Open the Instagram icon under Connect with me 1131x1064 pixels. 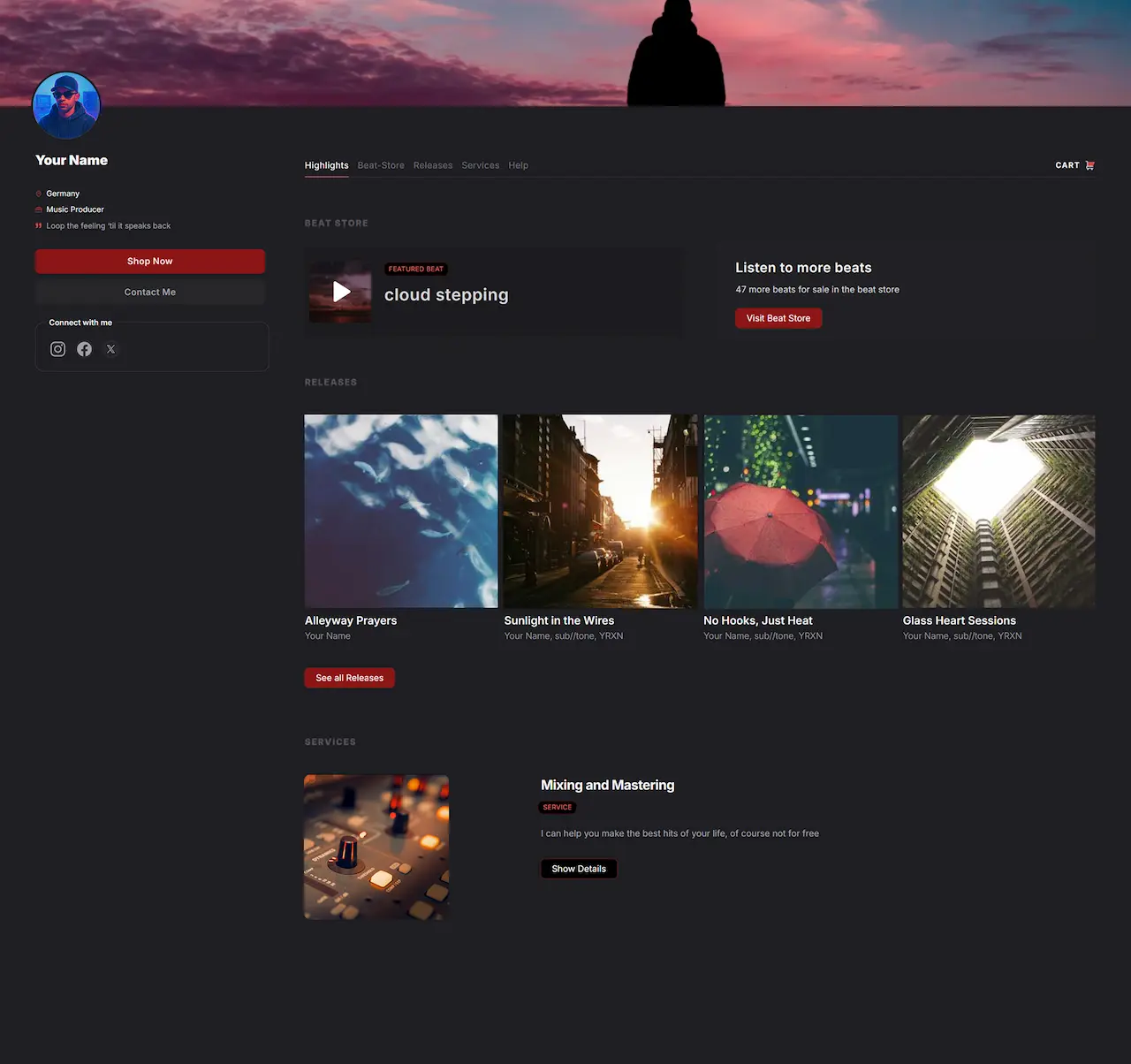[57, 349]
